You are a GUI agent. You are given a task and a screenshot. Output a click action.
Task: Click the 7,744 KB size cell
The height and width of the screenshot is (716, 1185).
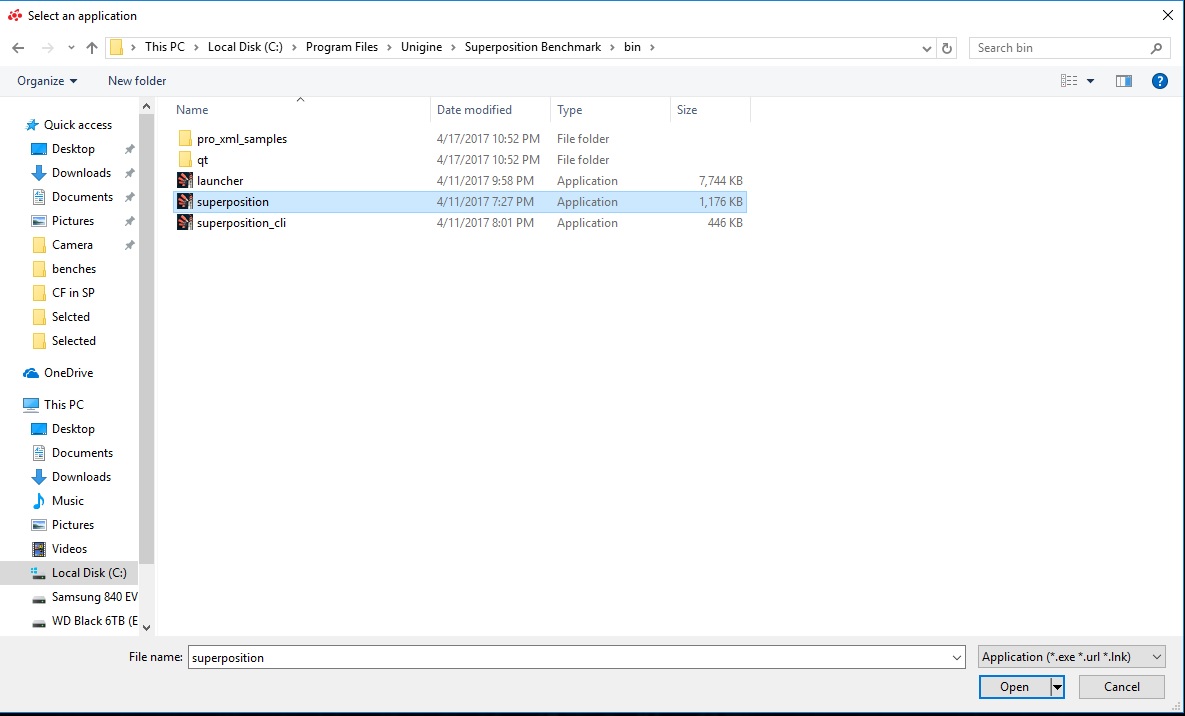point(721,181)
